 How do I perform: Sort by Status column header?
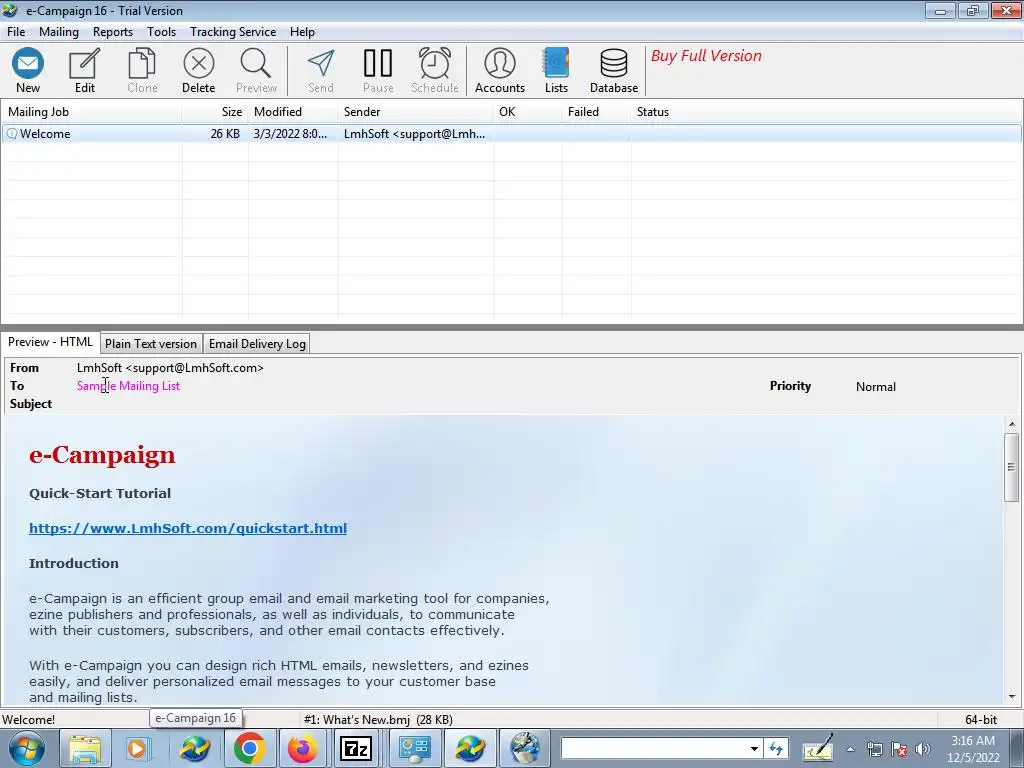point(826,112)
